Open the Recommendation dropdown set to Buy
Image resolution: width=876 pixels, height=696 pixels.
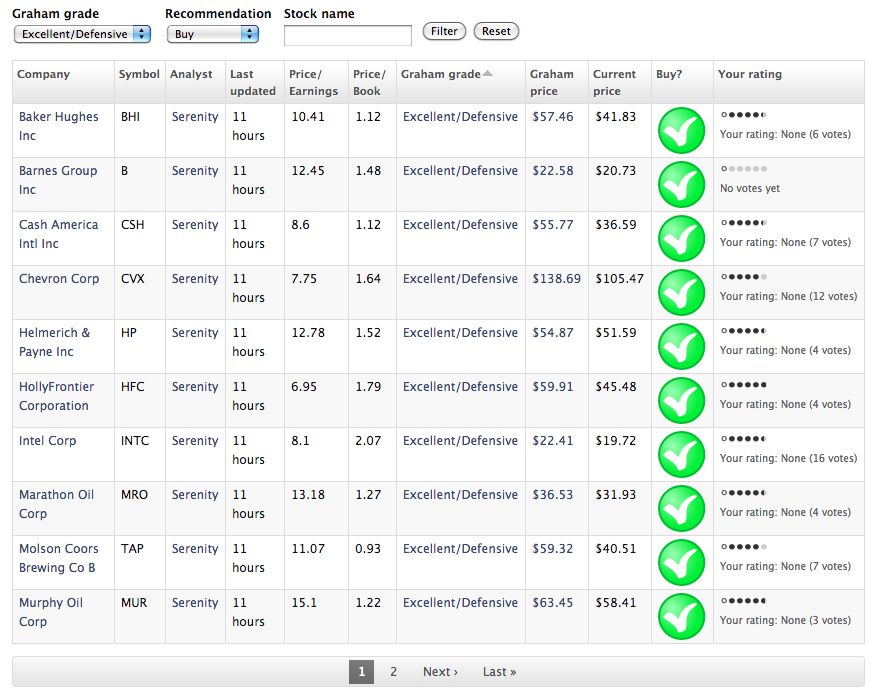click(213, 34)
